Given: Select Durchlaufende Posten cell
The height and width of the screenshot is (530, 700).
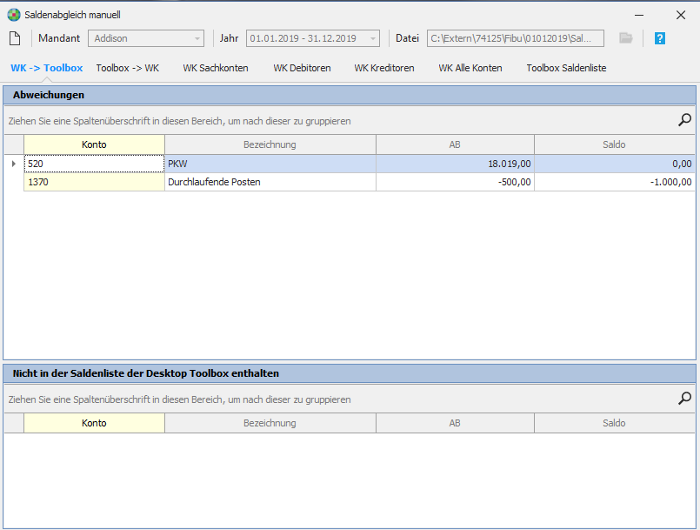Looking at the screenshot, I should pyautogui.click(x=270, y=182).
